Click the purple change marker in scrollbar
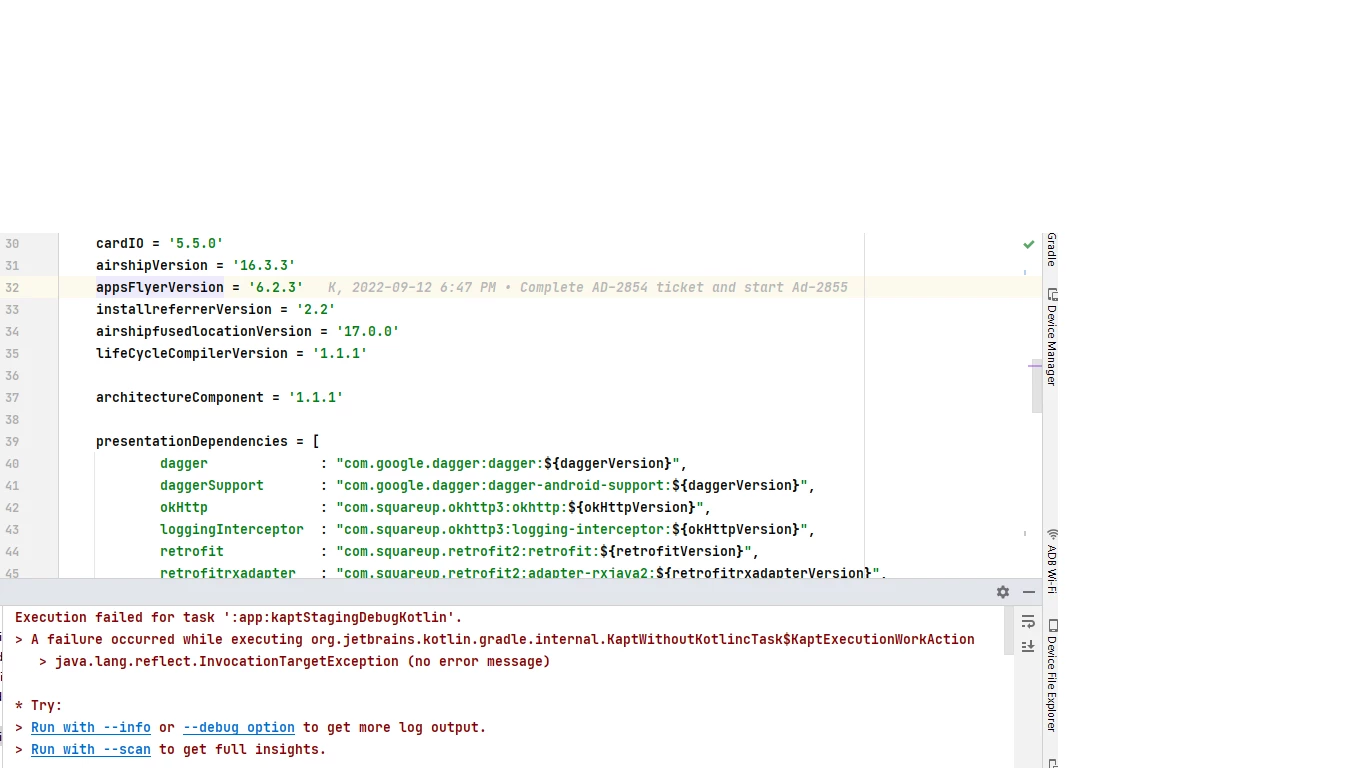1366x768 pixels. (1035, 365)
